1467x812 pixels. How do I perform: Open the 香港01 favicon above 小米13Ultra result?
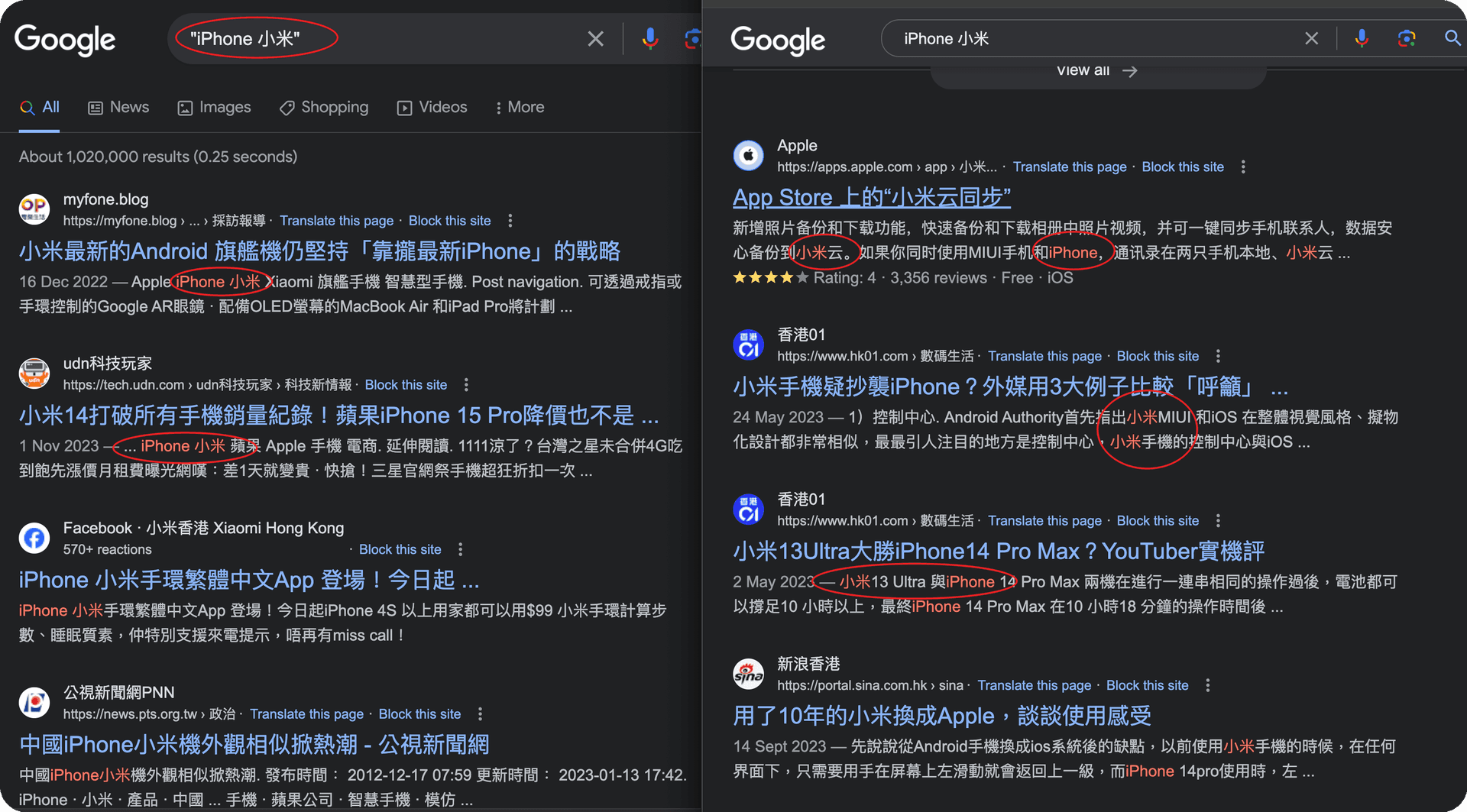pos(749,509)
